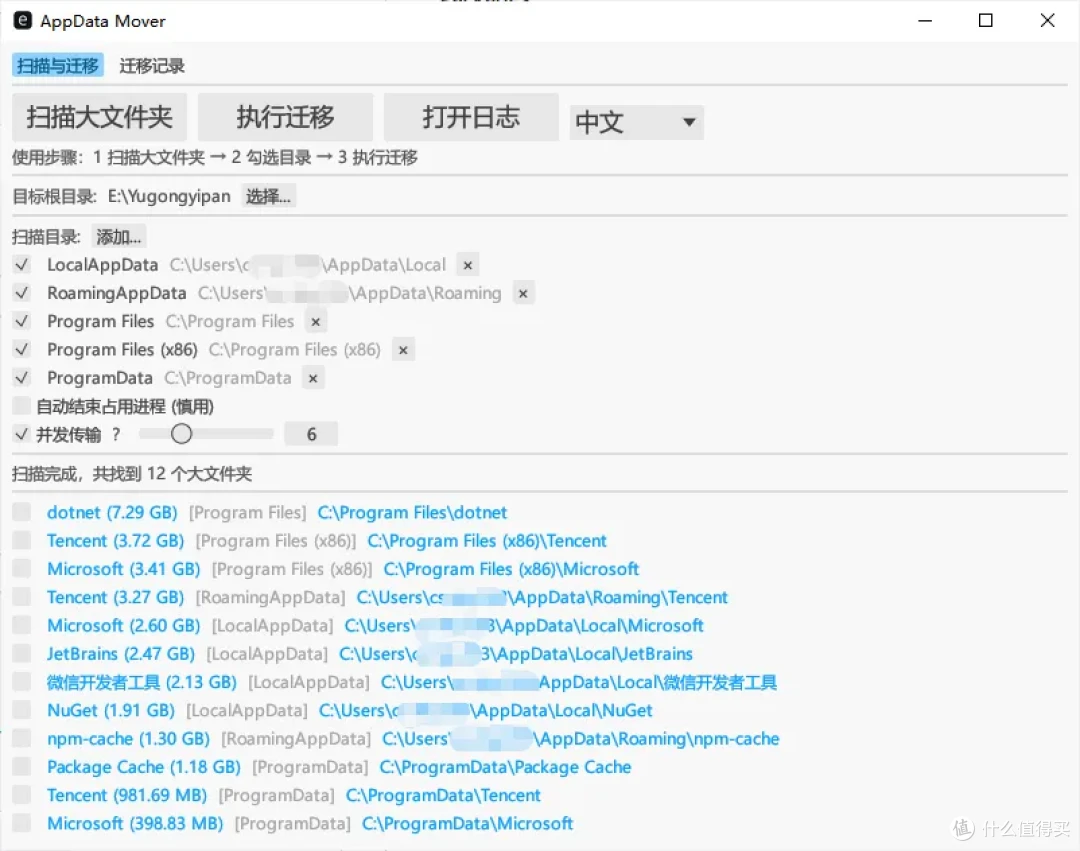
Task: Check the Microsoft (3.41 GB) folder
Action: click(x=22, y=568)
